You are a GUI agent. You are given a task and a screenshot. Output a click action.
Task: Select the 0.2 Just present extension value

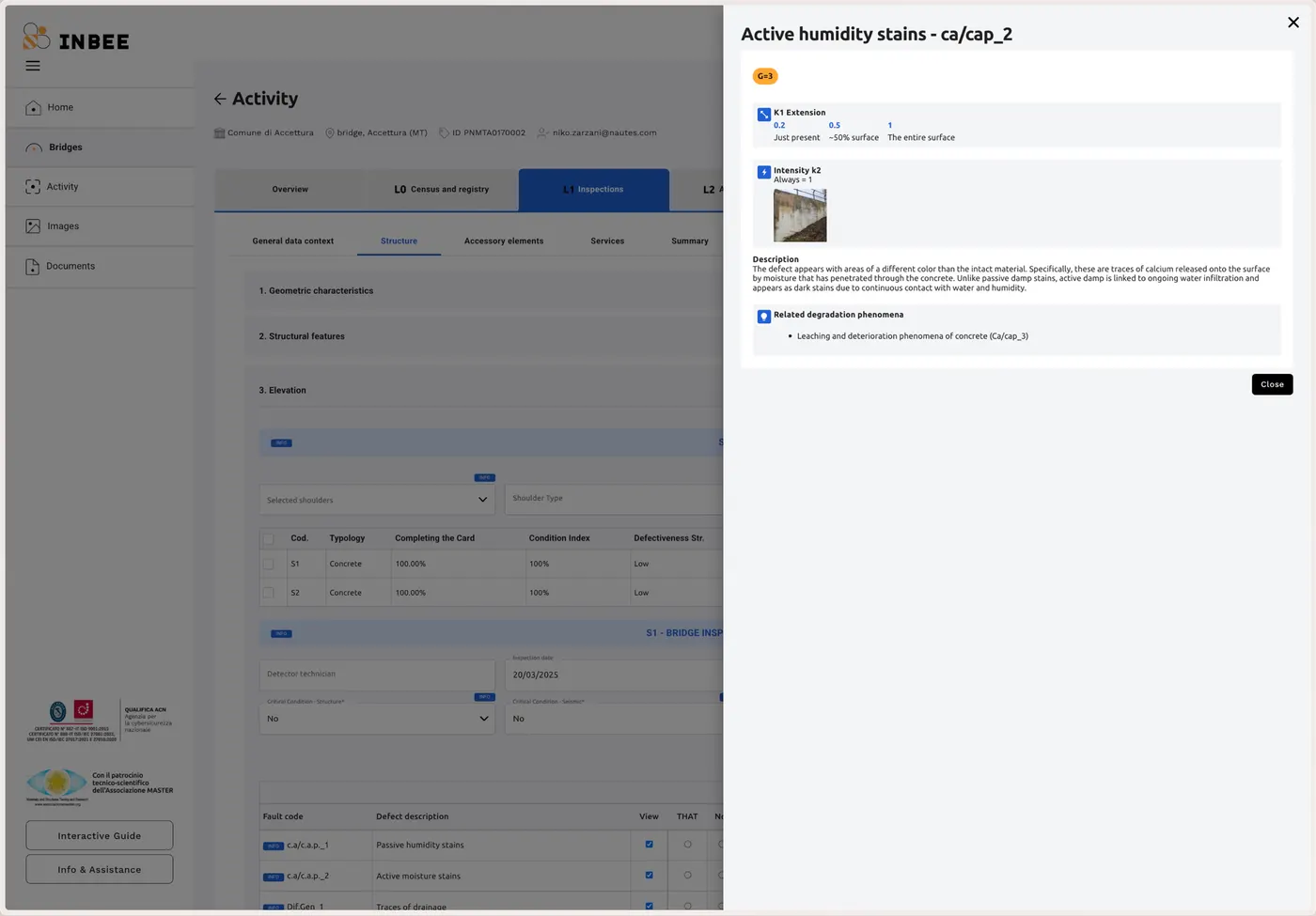pos(796,132)
